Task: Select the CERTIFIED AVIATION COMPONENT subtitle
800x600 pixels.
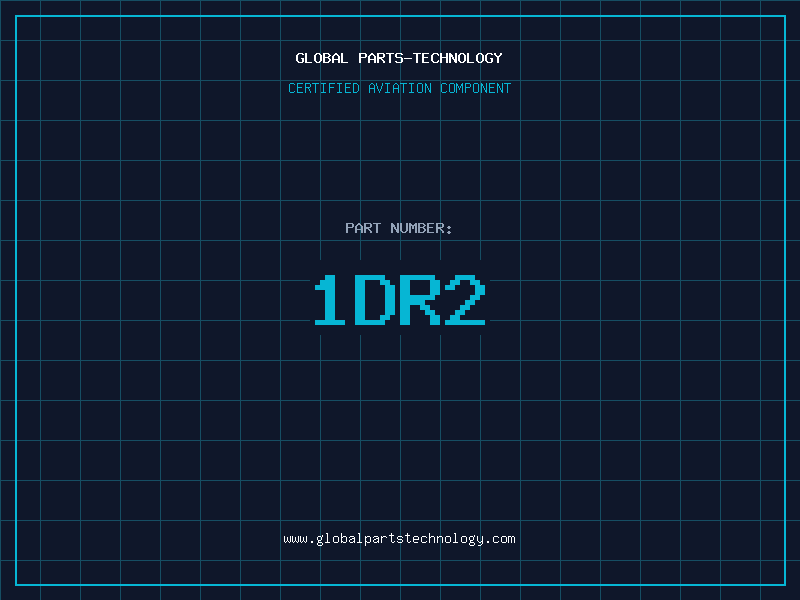Action: click(x=399, y=89)
